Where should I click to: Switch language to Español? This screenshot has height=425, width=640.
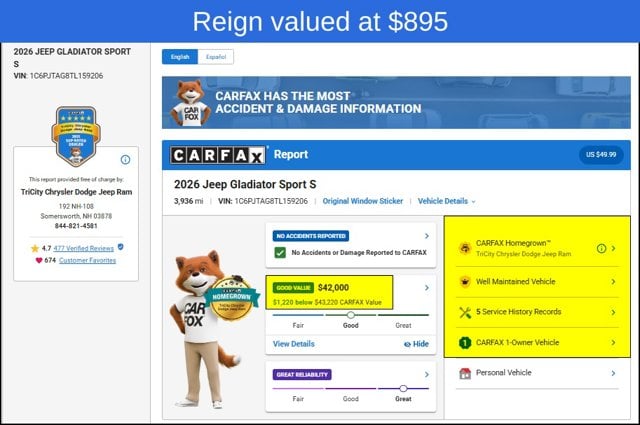tap(216, 57)
